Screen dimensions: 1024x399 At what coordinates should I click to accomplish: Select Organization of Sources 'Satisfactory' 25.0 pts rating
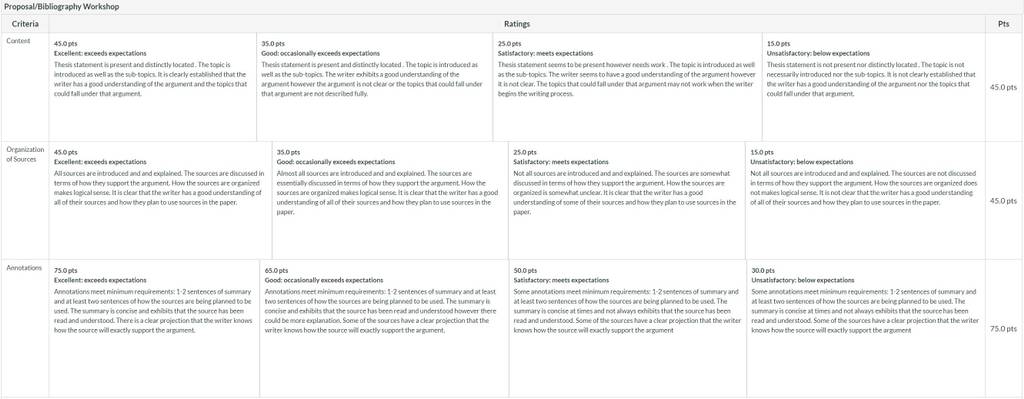[627, 200]
